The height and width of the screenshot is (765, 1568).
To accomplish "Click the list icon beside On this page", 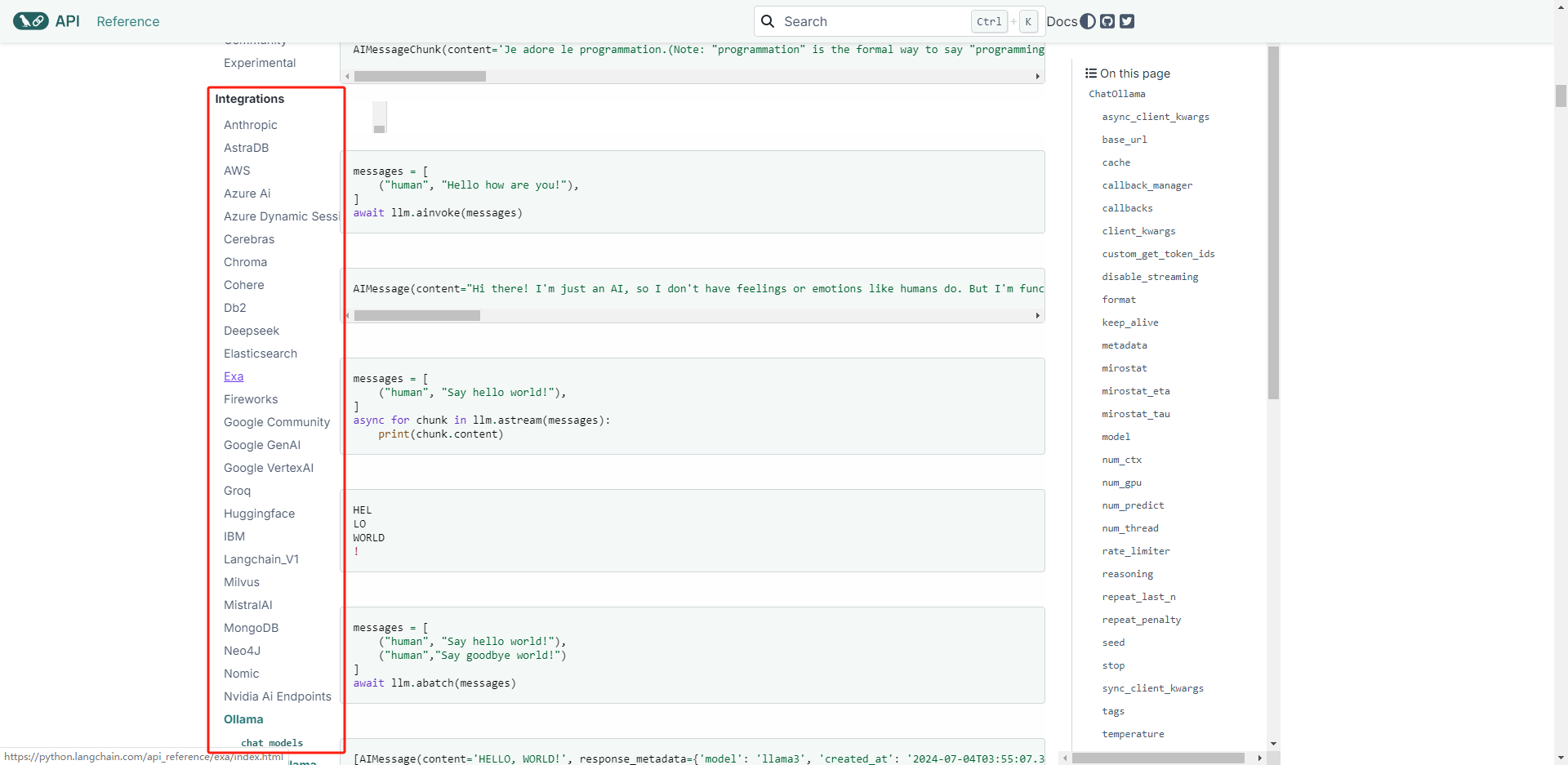I will (x=1091, y=73).
